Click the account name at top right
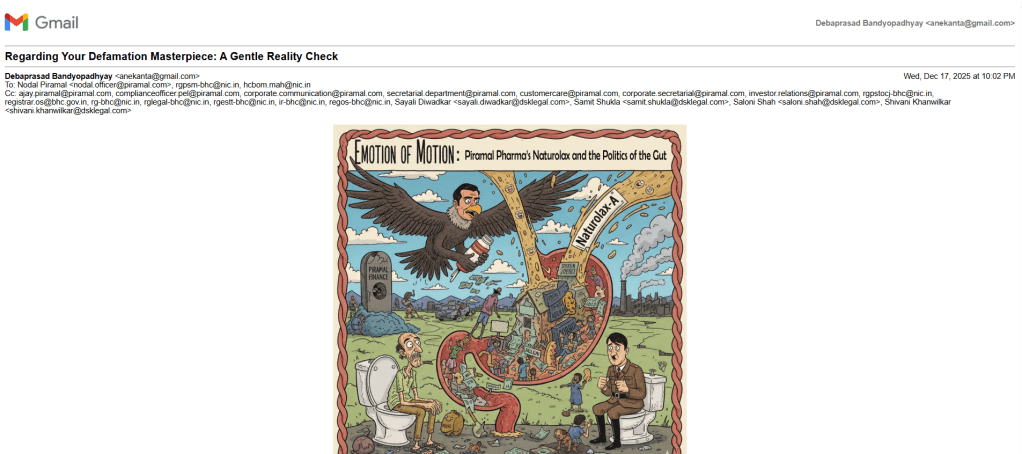The image size is (1022, 454). pos(914,23)
